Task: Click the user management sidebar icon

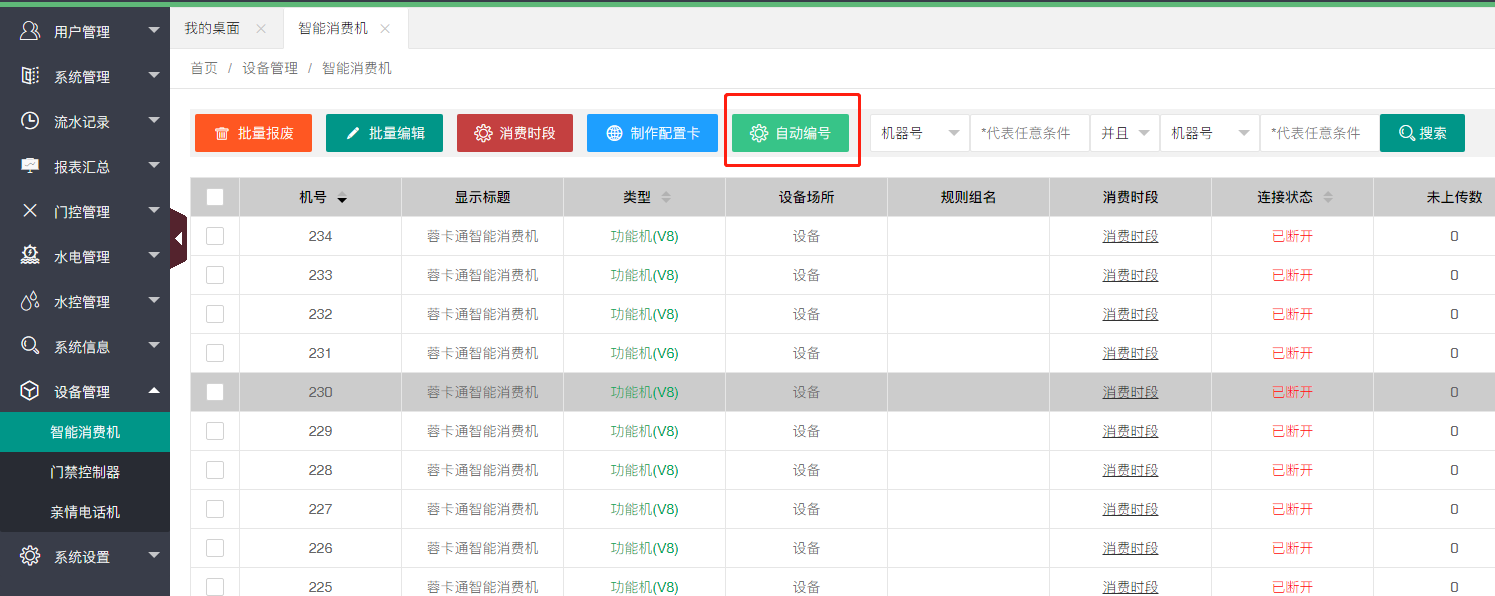Action: tap(30, 31)
